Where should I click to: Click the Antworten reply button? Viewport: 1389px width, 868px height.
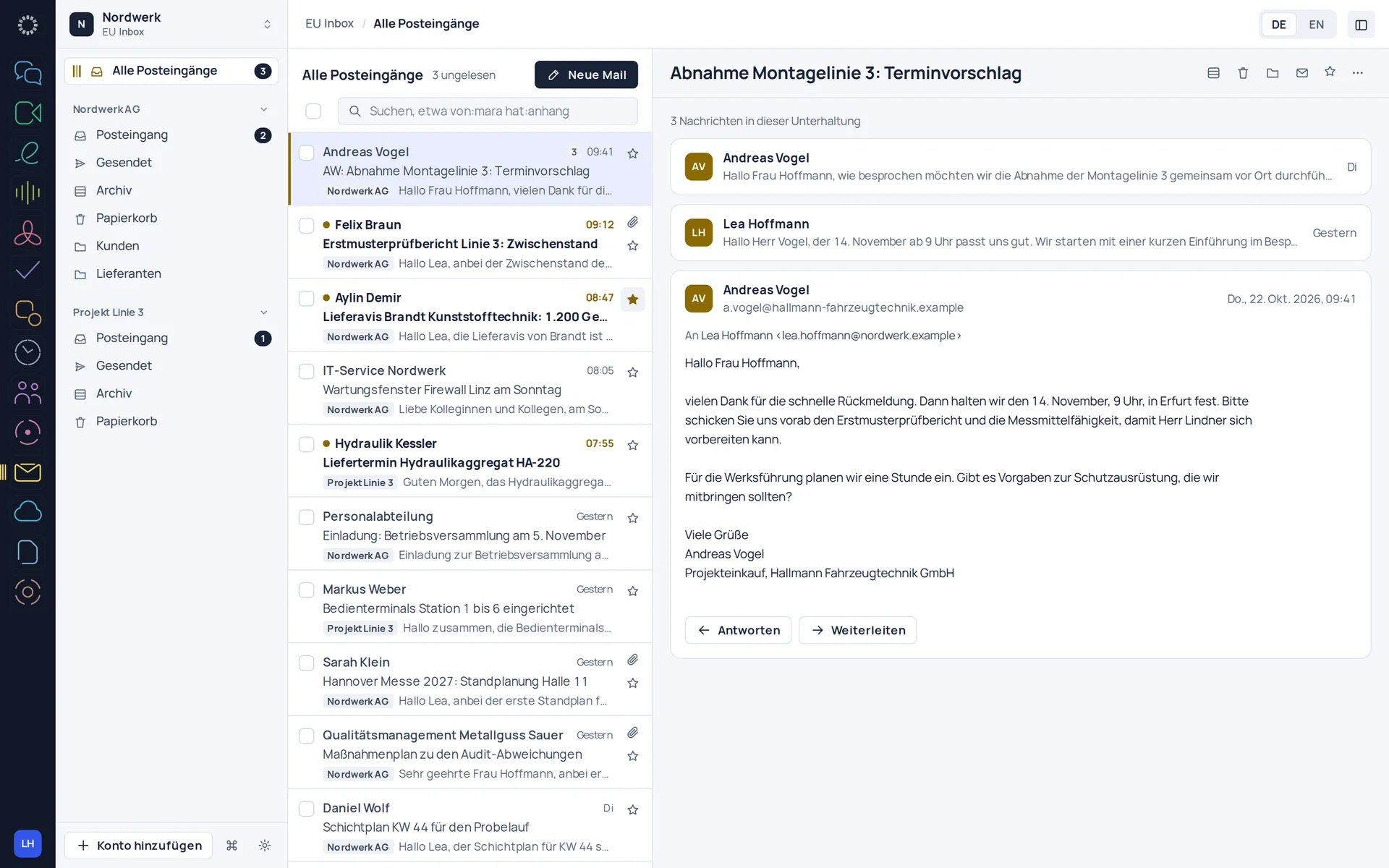[x=738, y=630]
